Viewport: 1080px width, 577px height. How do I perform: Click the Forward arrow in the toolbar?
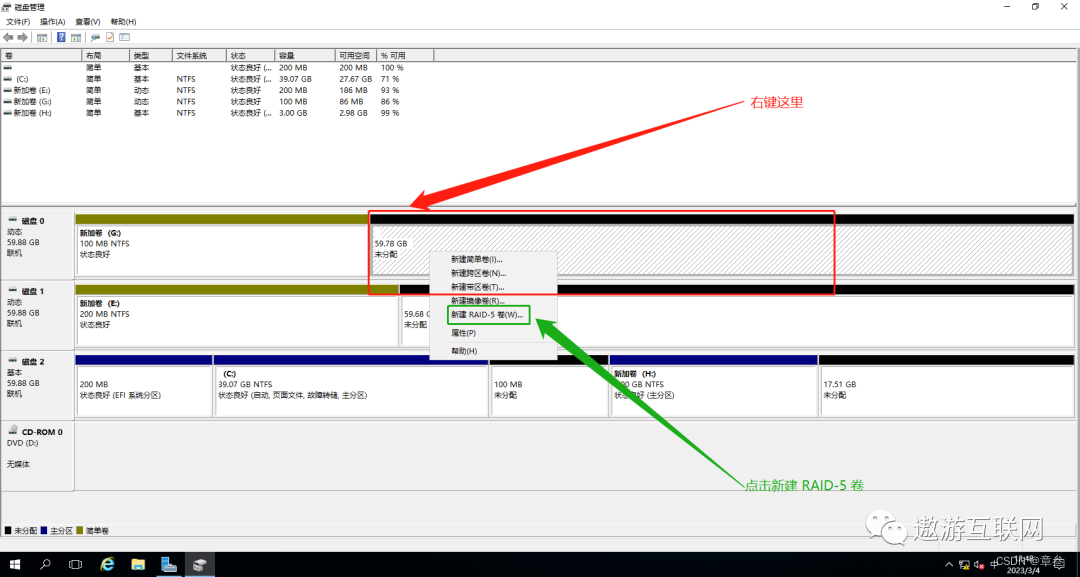[x=23, y=37]
